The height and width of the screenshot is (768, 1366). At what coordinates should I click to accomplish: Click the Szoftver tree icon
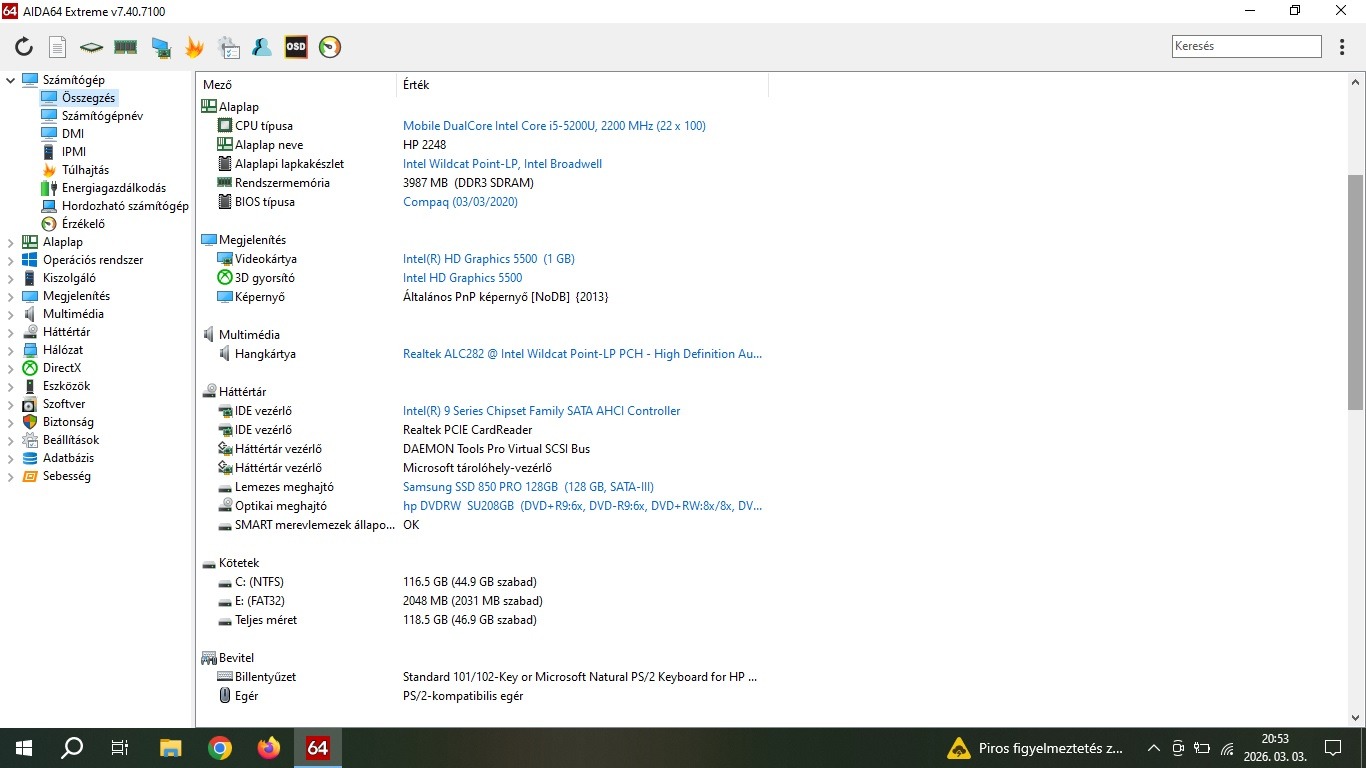pos(30,404)
